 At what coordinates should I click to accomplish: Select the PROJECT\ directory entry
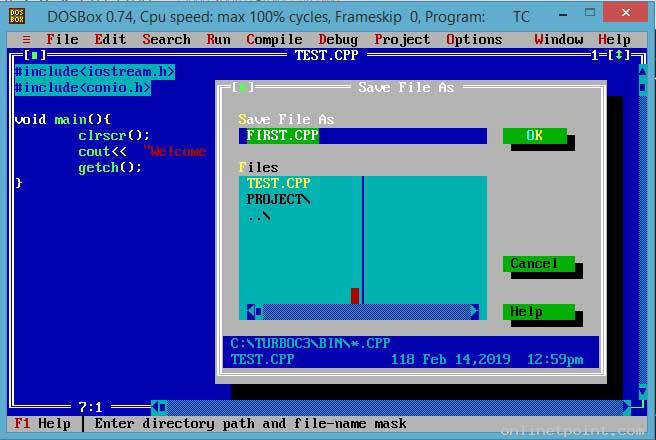coord(278,200)
